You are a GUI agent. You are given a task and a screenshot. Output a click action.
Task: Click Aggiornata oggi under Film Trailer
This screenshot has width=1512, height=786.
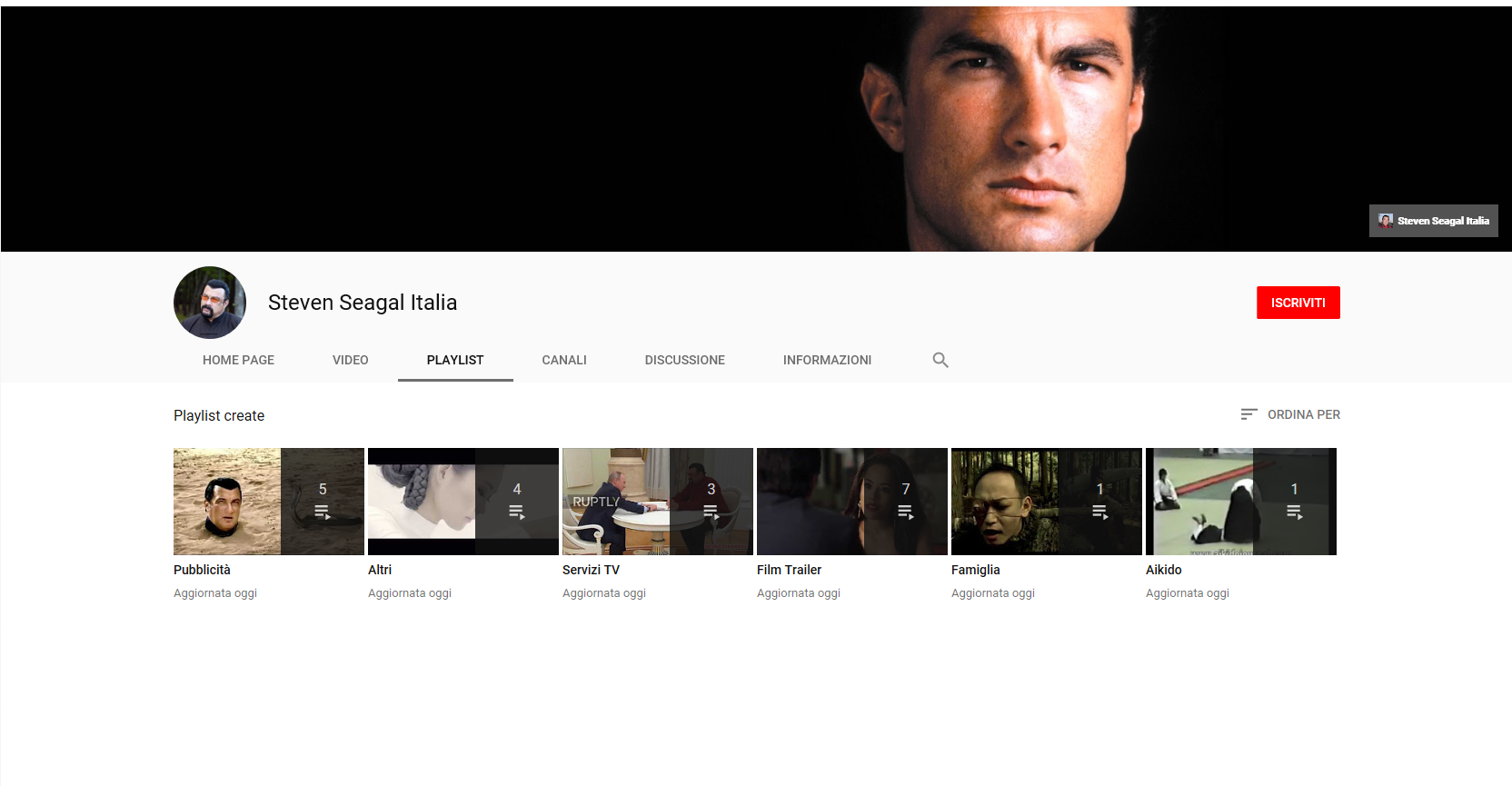[x=799, y=593]
